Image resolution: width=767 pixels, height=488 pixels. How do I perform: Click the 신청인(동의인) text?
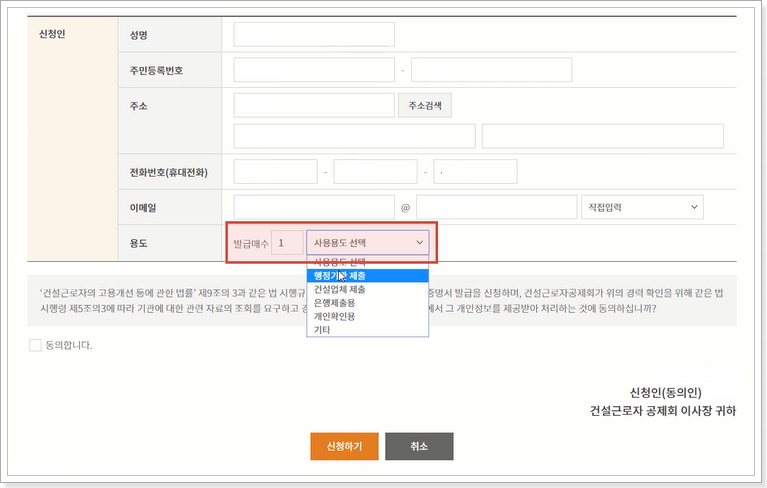(x=665, y=393)
